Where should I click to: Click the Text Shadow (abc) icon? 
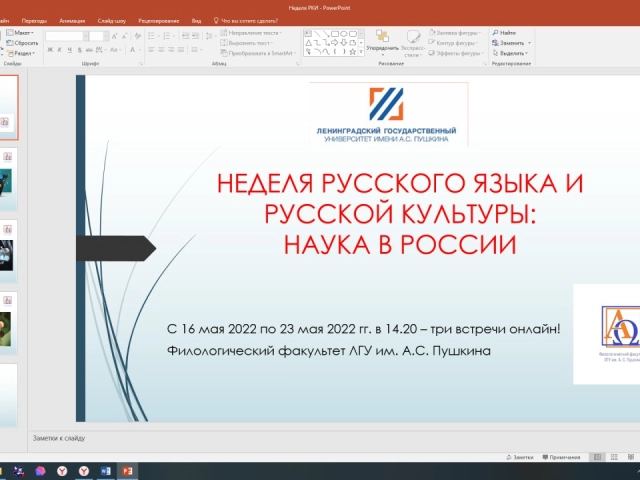(89, 50)
